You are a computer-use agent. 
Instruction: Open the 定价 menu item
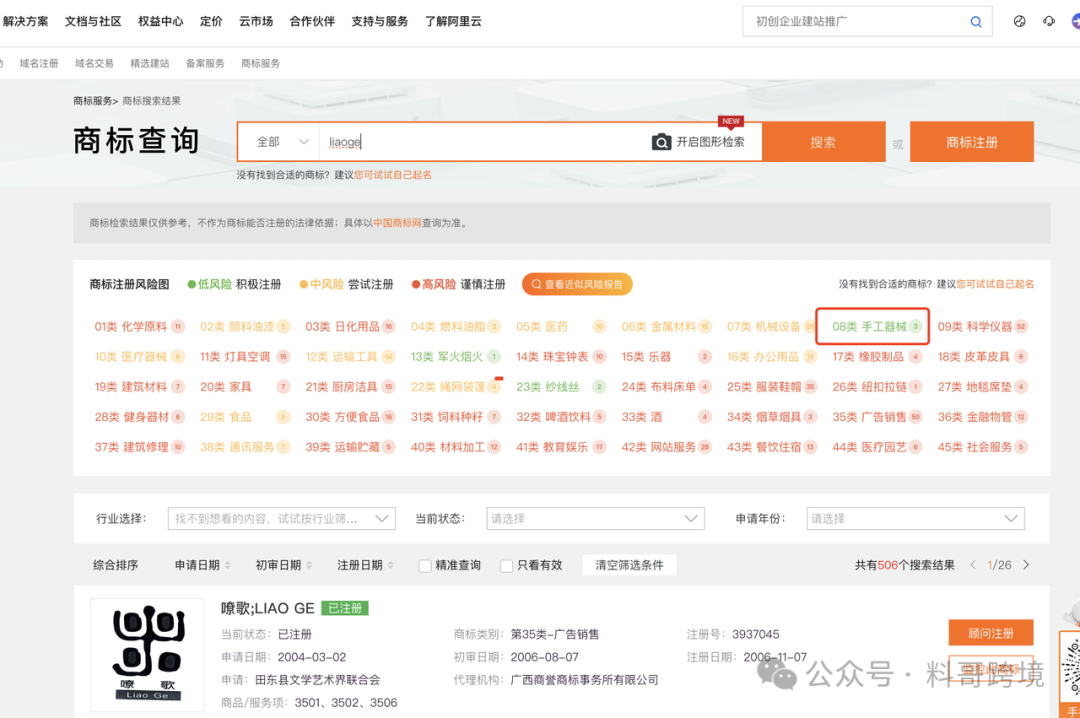pos(211,21)
